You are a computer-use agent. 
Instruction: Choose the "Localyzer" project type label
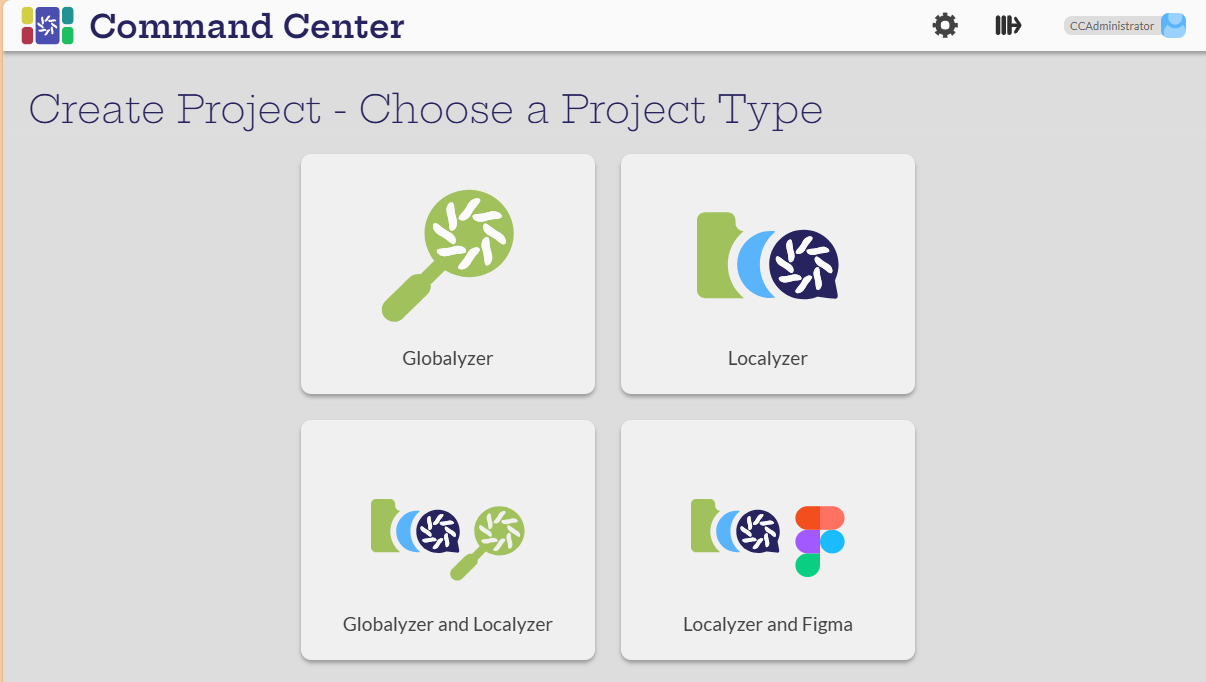pos(767,358)
